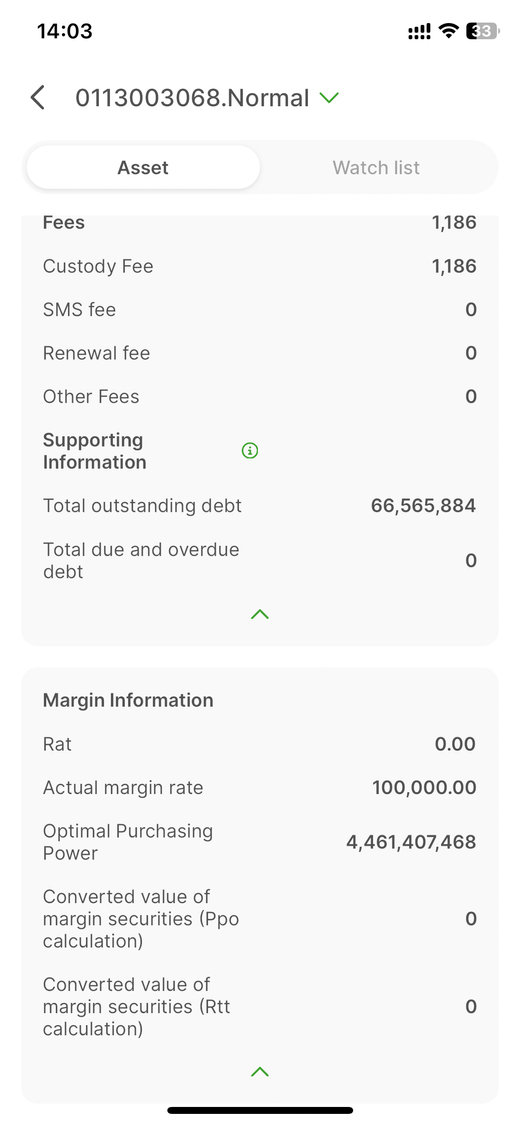Tap the cellular signal icon
Viewport: 520px width, 1125px height.
(x=420, y=32)
